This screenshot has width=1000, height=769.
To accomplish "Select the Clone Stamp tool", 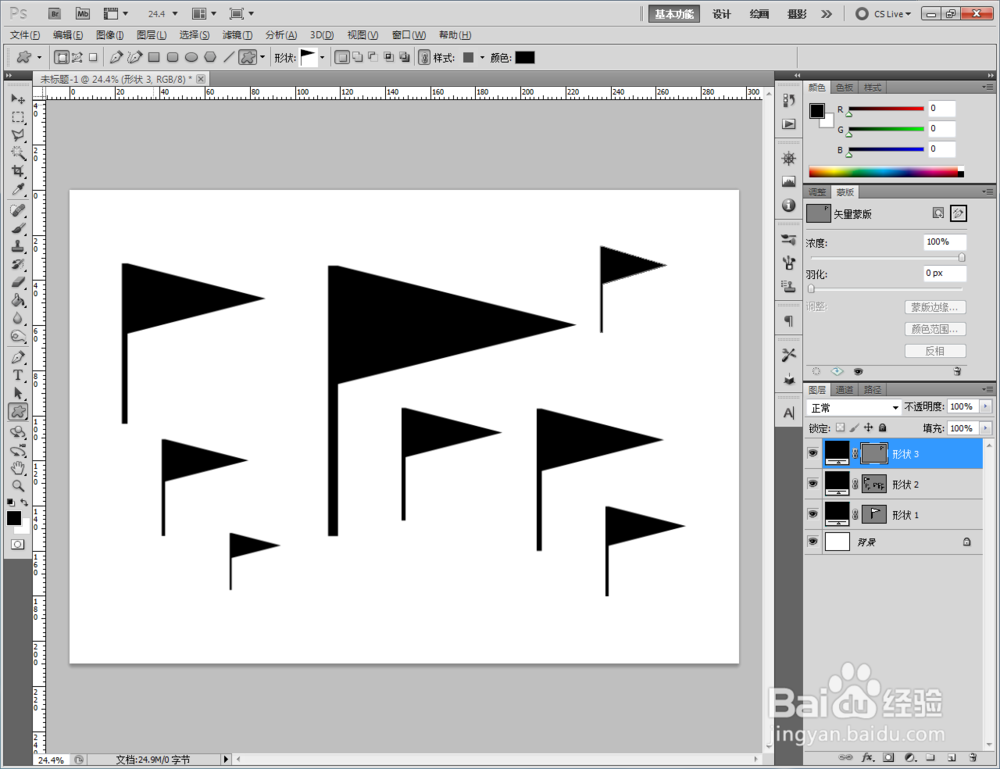I will 18,246.
